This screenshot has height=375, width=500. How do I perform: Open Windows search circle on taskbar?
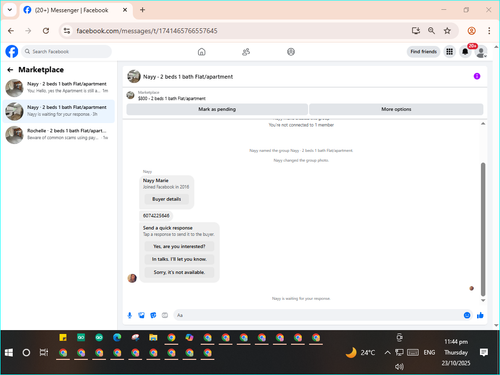(26, 353)
